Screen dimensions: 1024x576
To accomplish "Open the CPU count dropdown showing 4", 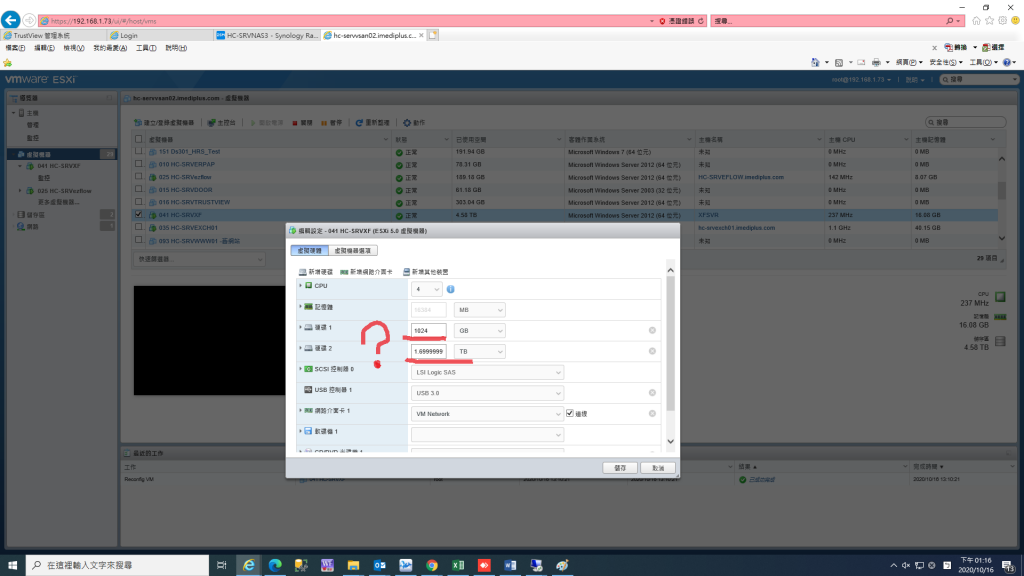I will click(x=426, y=289).
